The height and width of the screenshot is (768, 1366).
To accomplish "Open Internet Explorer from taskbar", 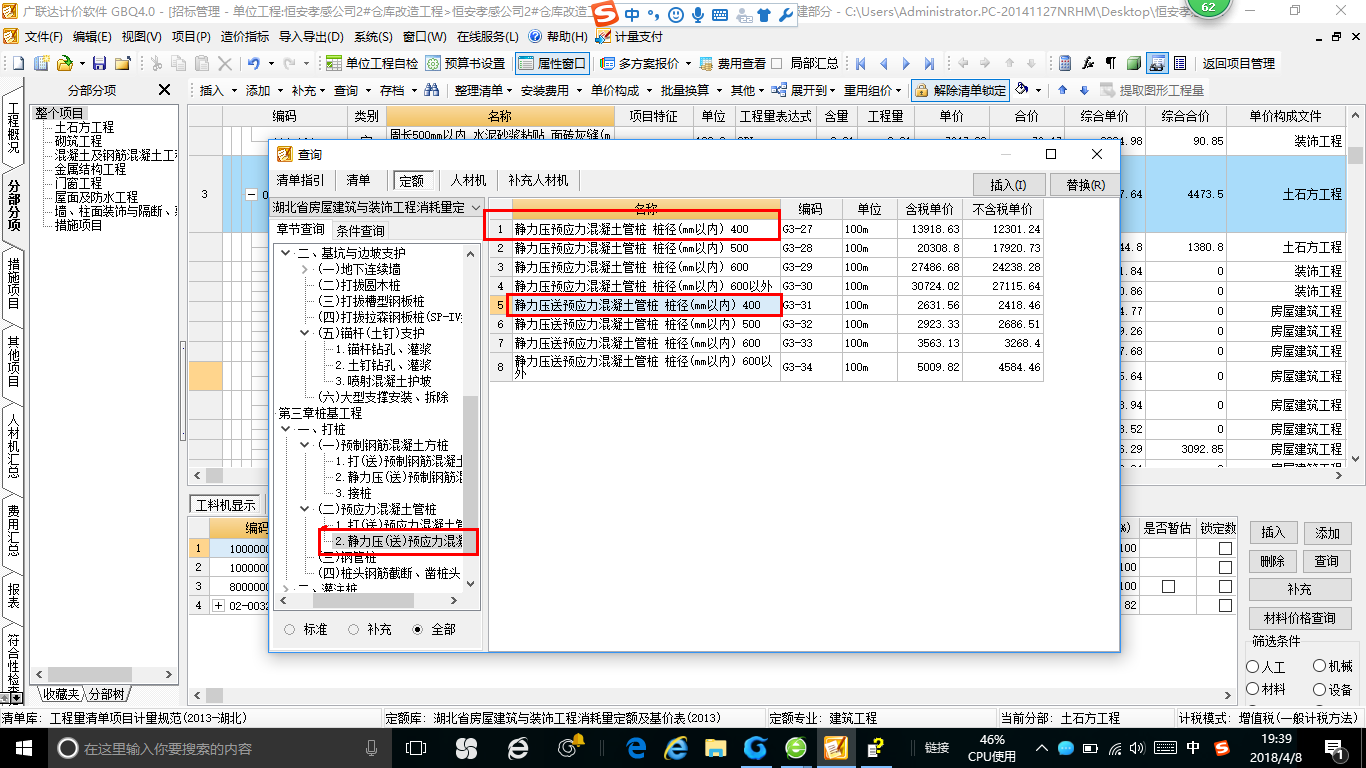I will click(677, 747).
